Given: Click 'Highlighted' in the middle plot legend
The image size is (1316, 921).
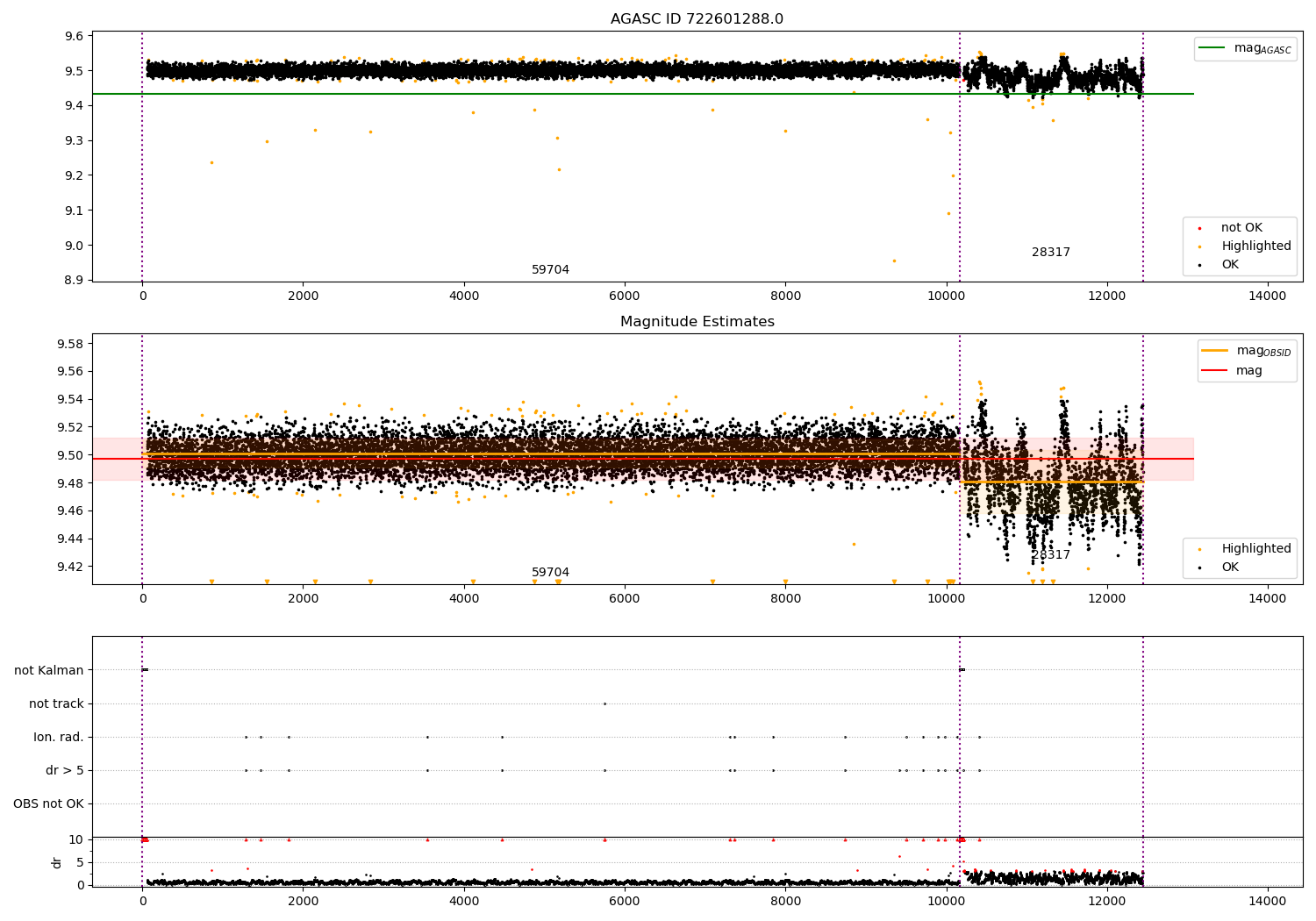Looking at the screenshot, I should tap(1255, 549).
